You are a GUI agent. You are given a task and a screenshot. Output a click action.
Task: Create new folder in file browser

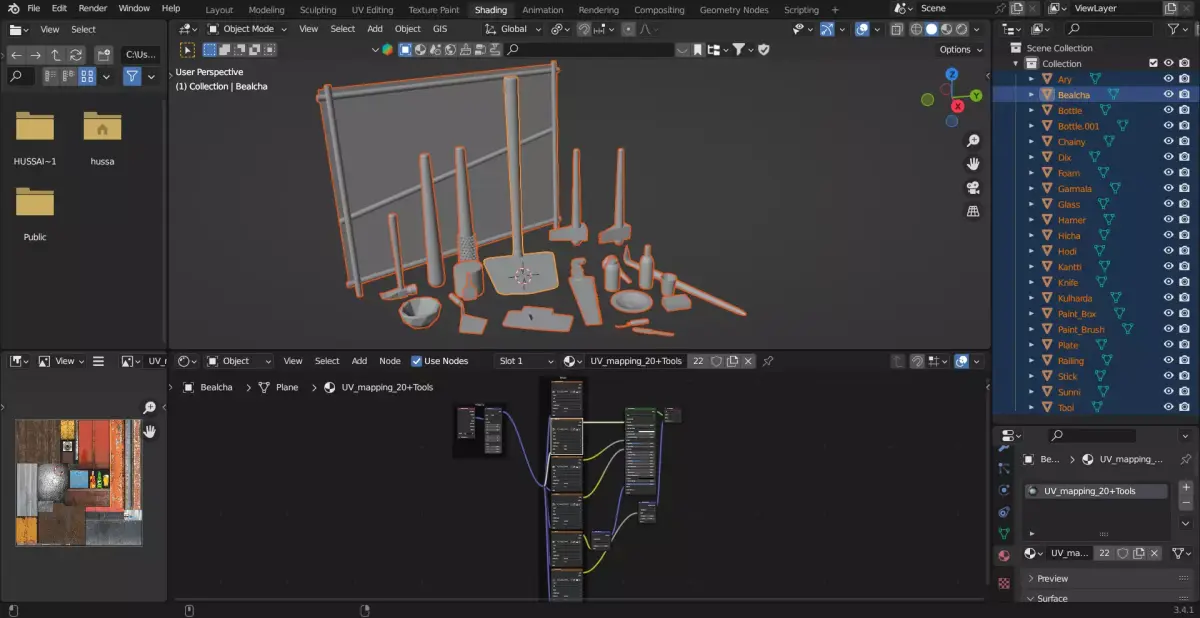tap(103, 55)
